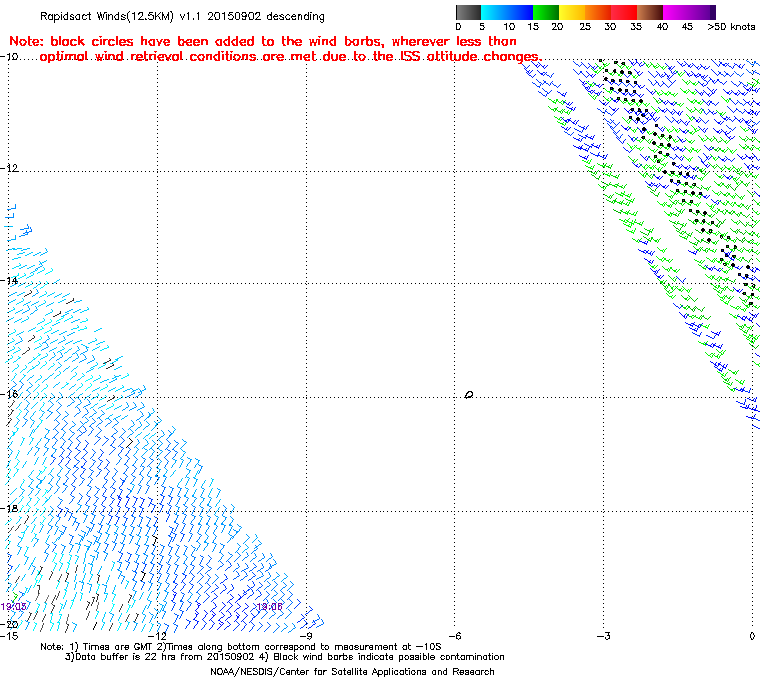This screenshot has width=760, height=688.
Task: Click the latitude label '-10'
Action: click(9, 57)
